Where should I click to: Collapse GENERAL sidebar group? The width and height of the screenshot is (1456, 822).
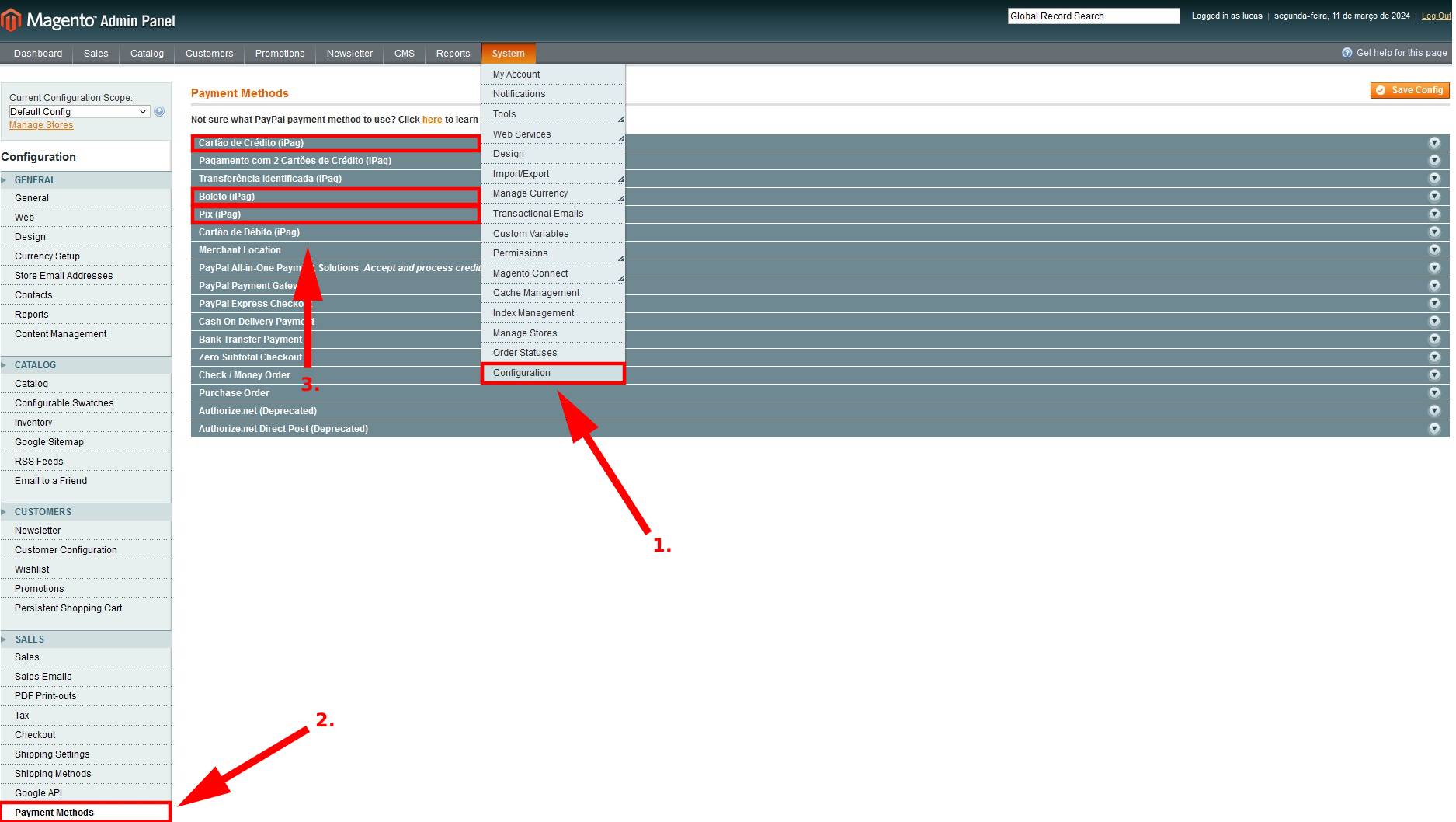[x=85, y=180]
